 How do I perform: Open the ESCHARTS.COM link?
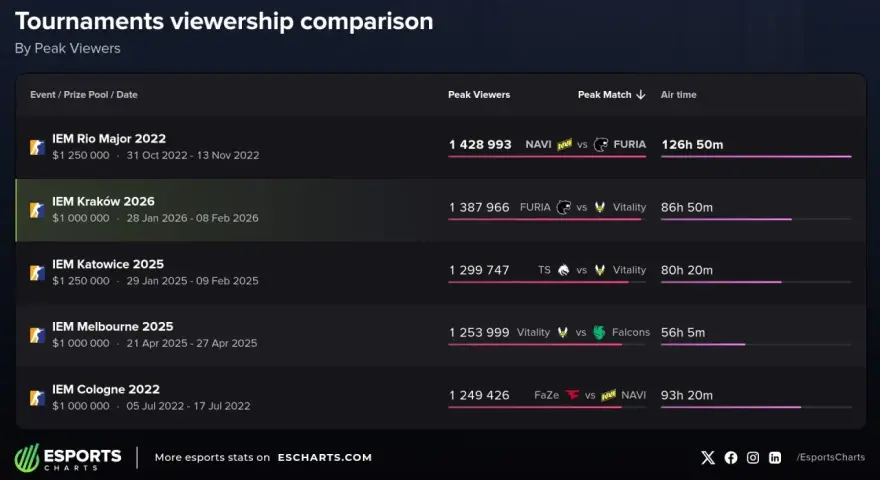[x=324, y=458]
